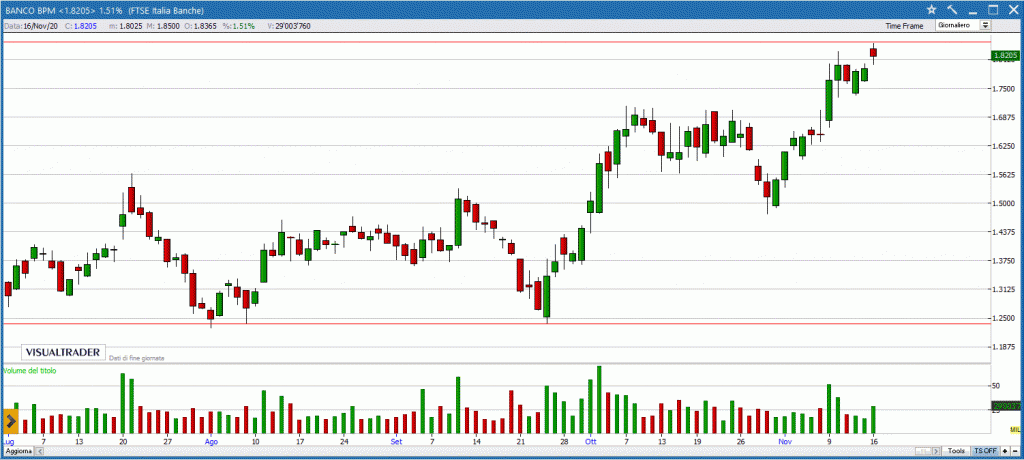Click the Aggiorna button

pos(18,452)
